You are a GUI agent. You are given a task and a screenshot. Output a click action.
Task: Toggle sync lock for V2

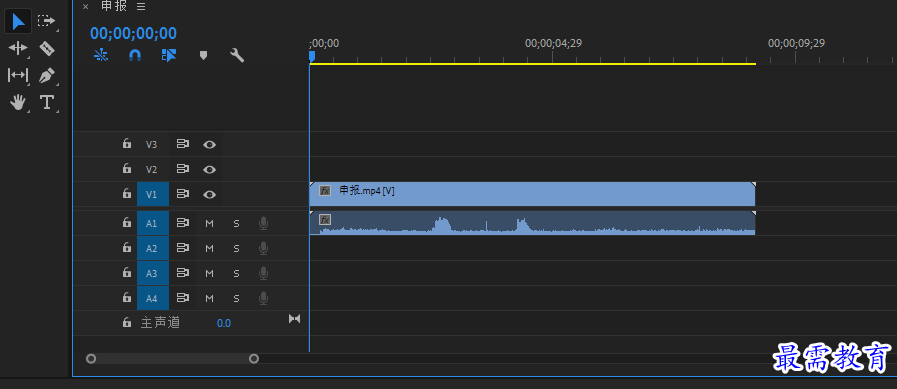pyautogui.click(x=182, y=169)
